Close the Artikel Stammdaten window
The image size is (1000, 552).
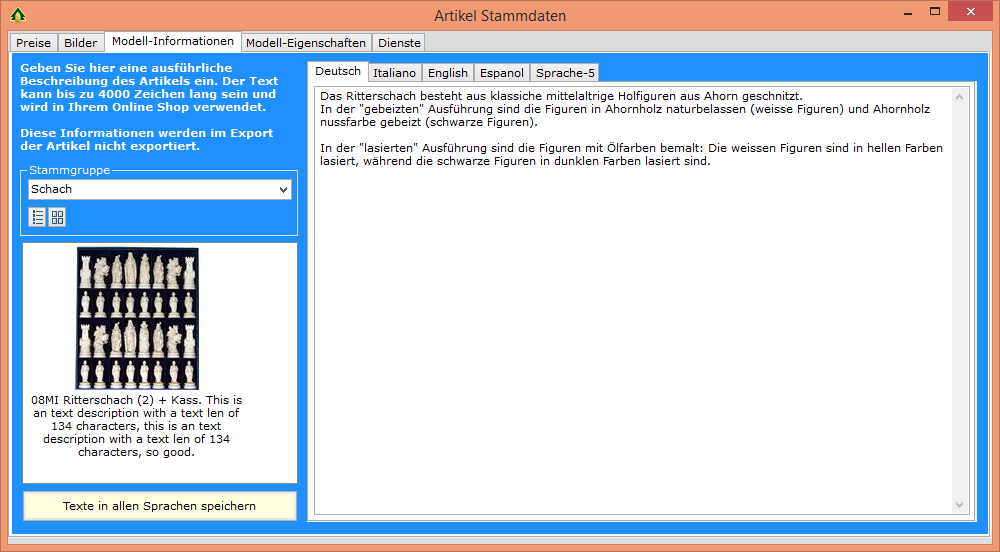pyautogui.click(x=971, y=11)
